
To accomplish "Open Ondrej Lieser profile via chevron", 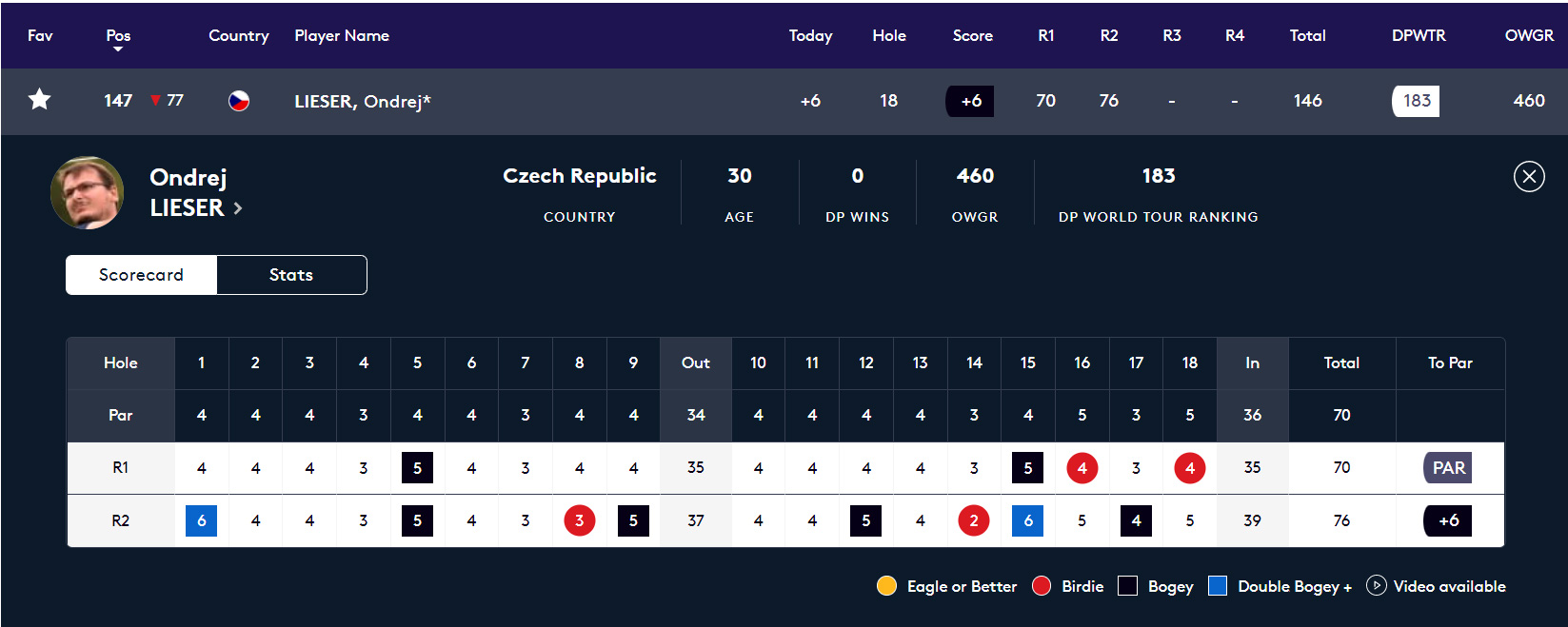I will (238, 208).
